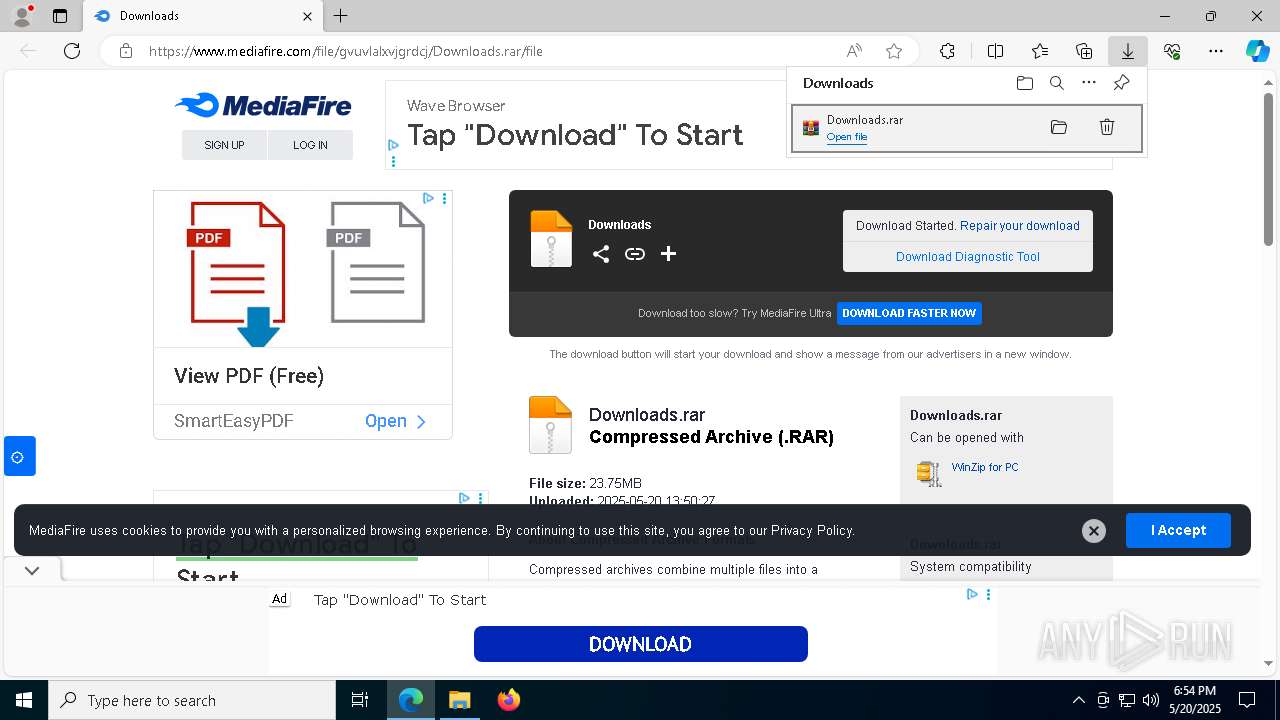Open Browser essentials heart icon
This screenshot has height=720, width=1280.
[1172, 51]
